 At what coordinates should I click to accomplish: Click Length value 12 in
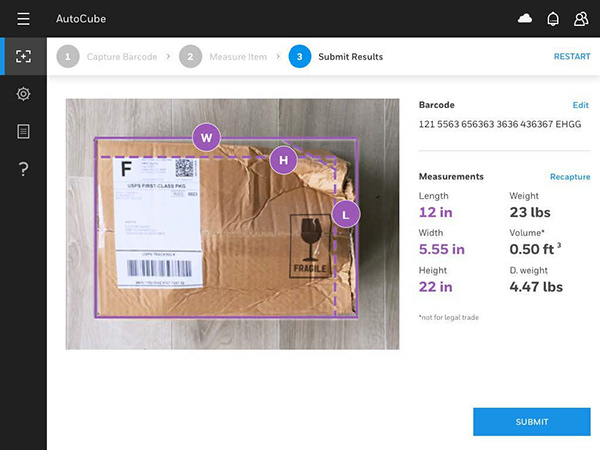click(x=435, y=212)
